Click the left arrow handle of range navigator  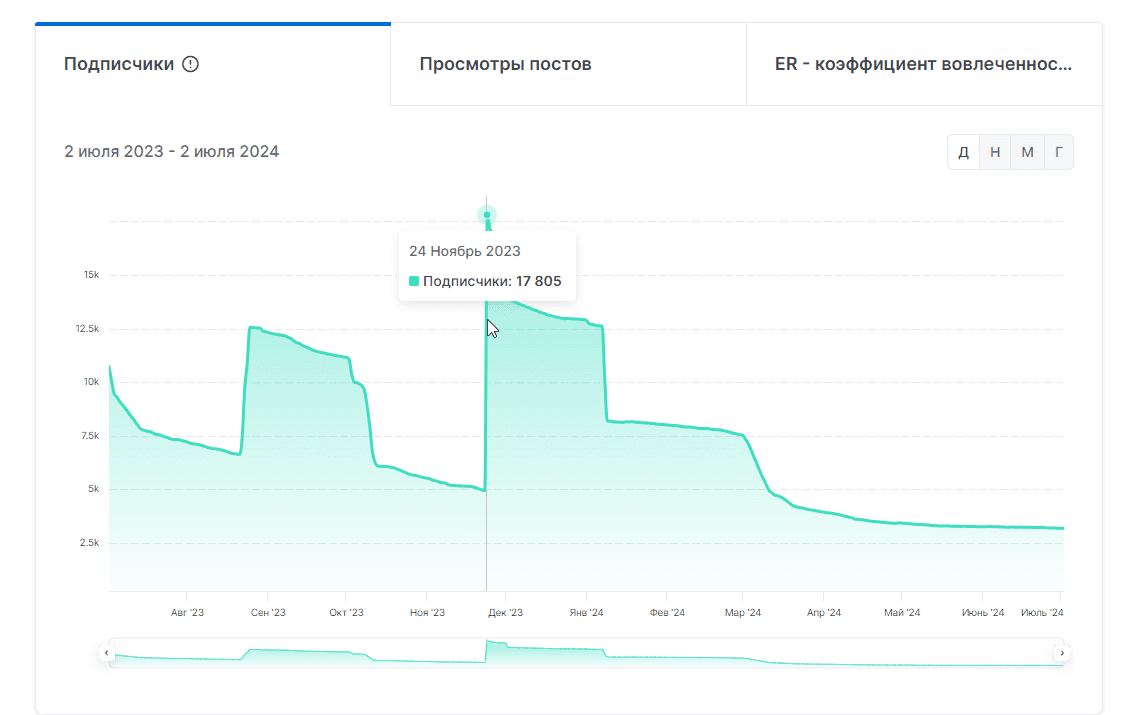pos(107,653)
